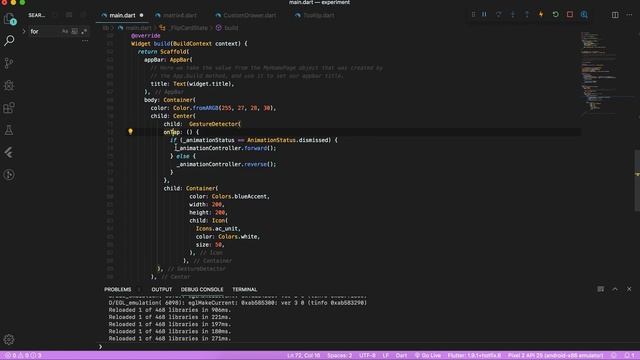
Task: Click Flutter version in status bar
Action: coord(474,356)
